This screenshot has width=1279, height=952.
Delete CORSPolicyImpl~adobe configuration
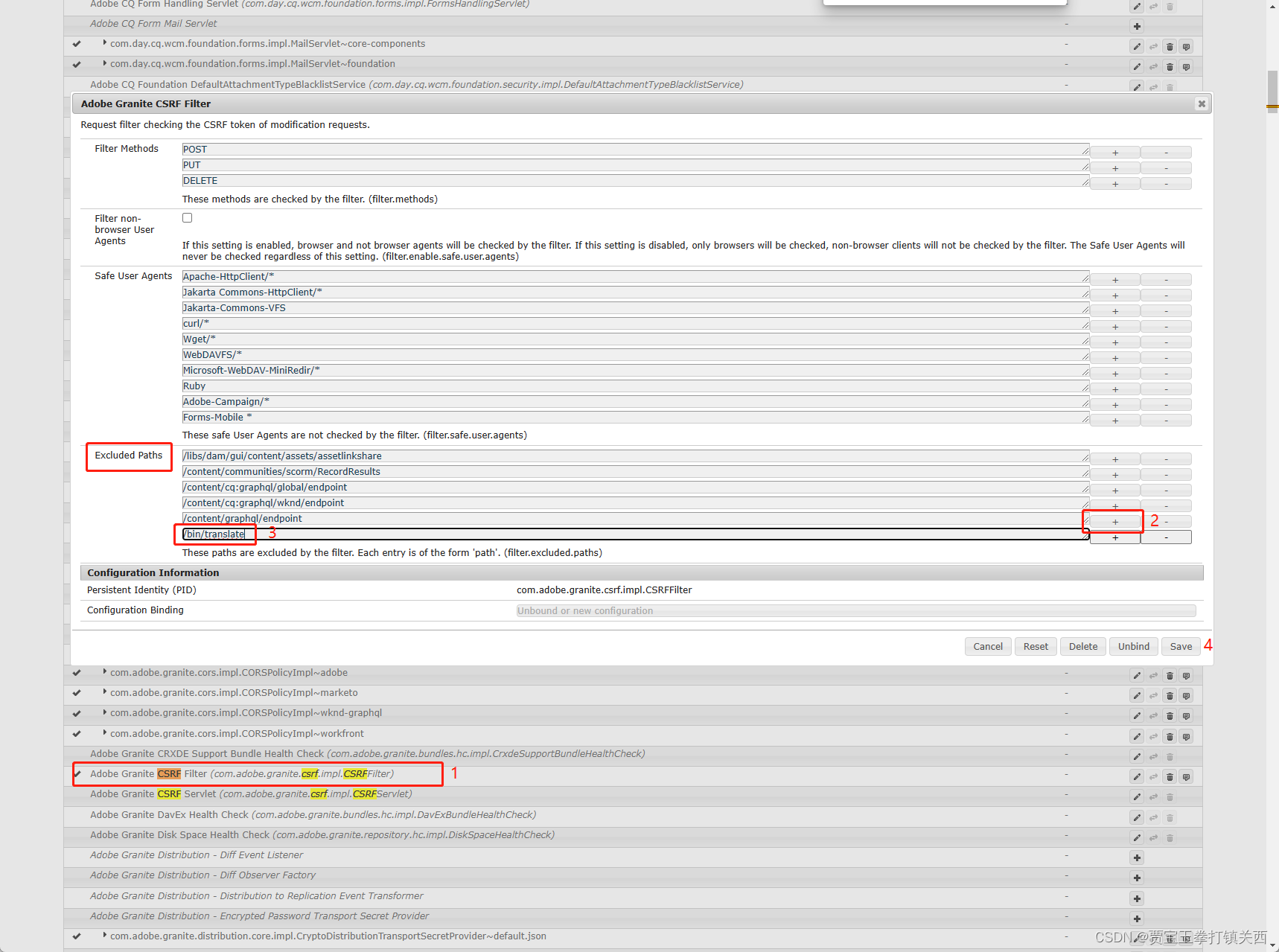[1170, 676]
